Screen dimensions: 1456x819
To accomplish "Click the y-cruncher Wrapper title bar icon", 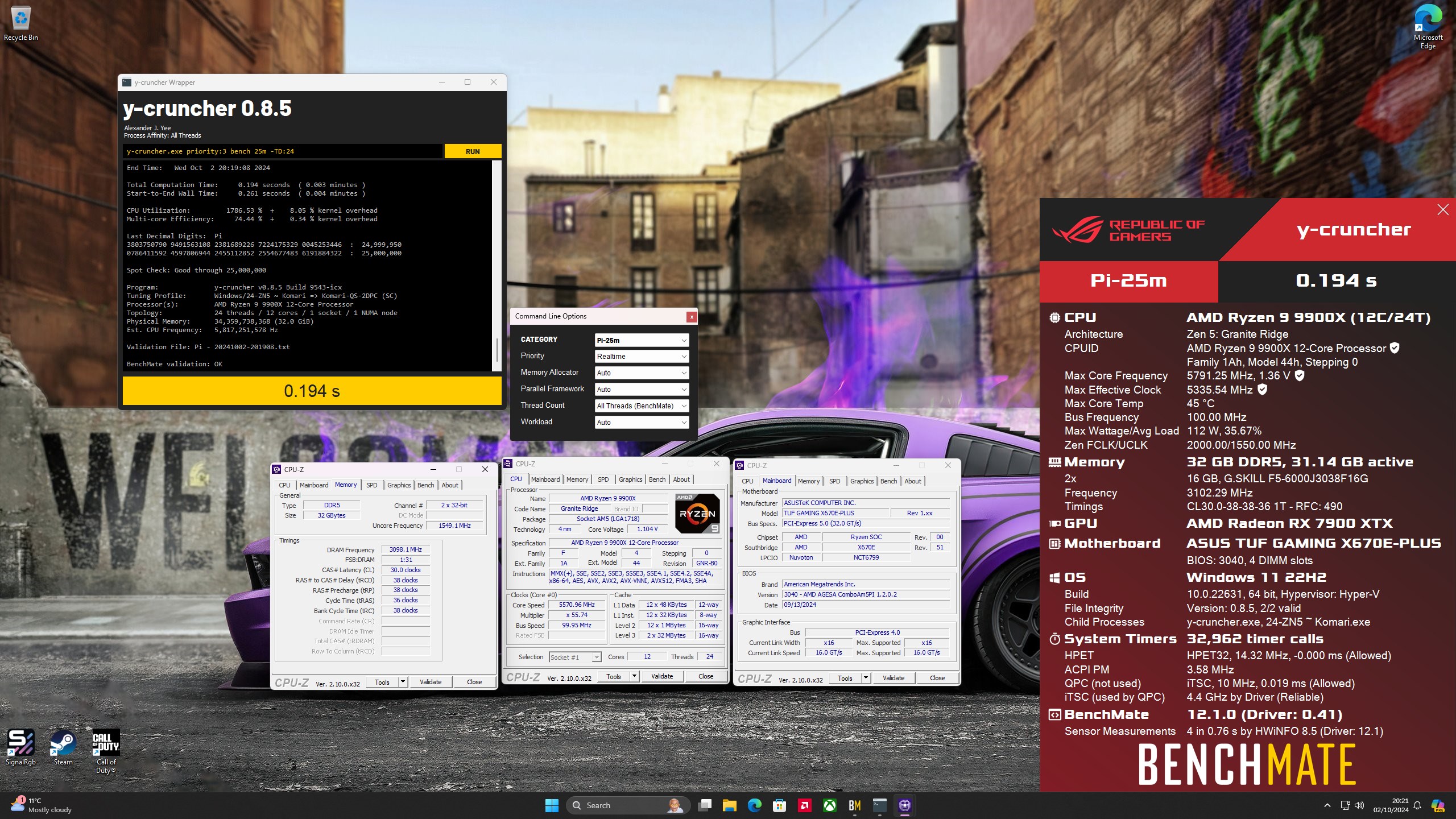I will [x=127, y=82].
